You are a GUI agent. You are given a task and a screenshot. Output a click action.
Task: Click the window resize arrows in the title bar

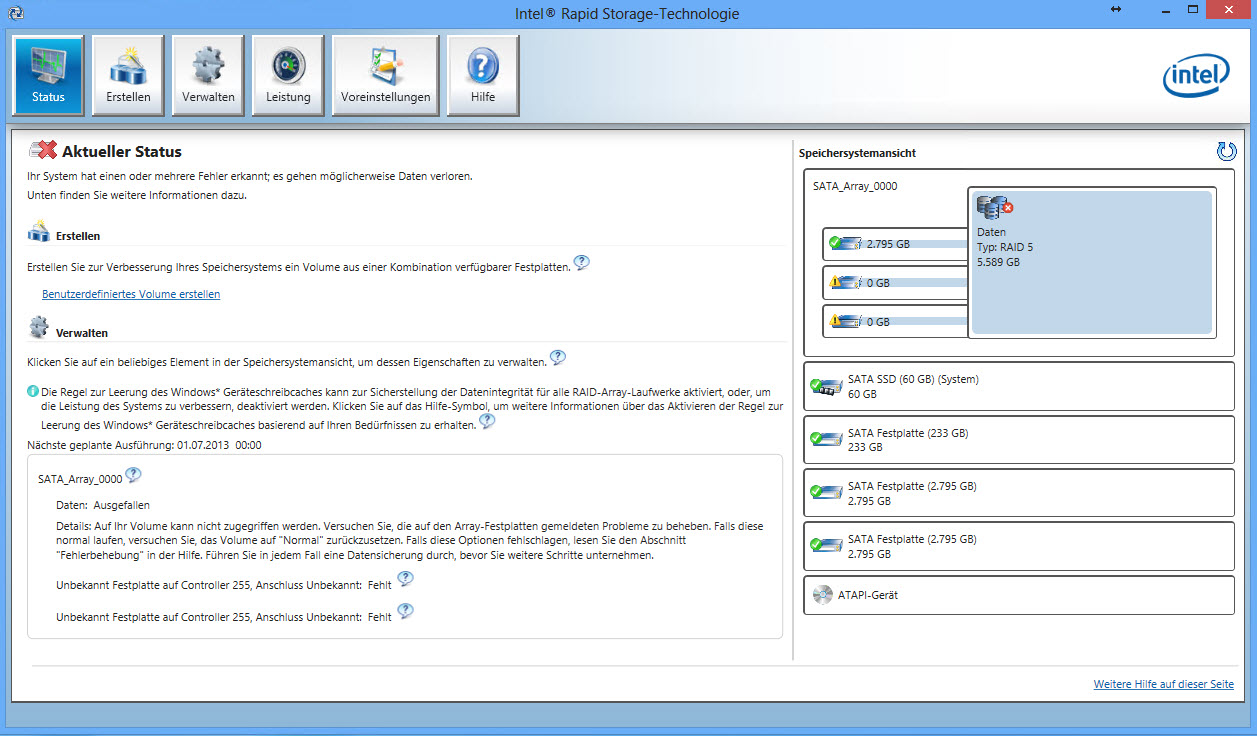coord(1117,10)
